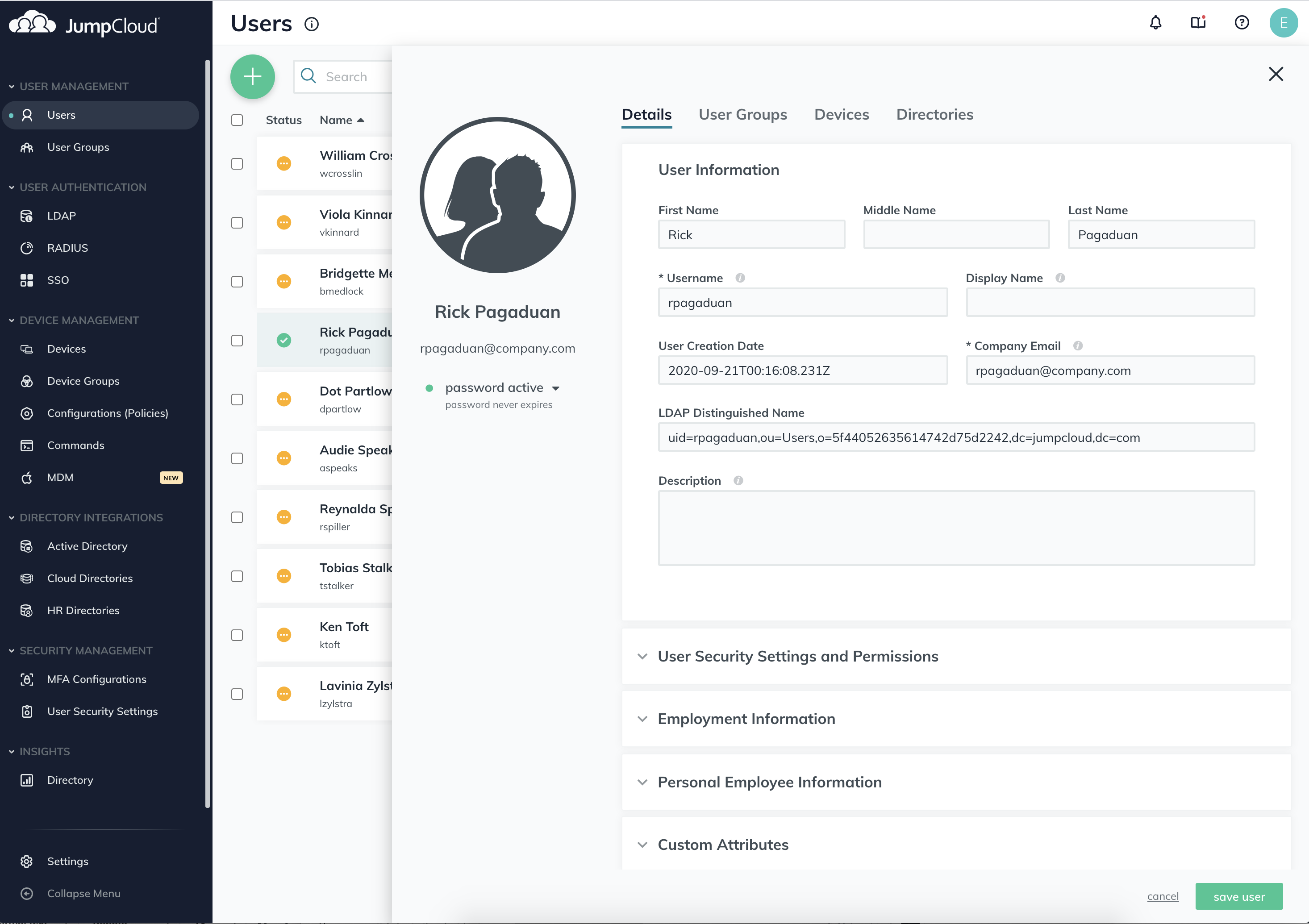Viewport: 1309px width, 924px height.
Task: Click the notifications bell icon
Action: pos(1155,23)
